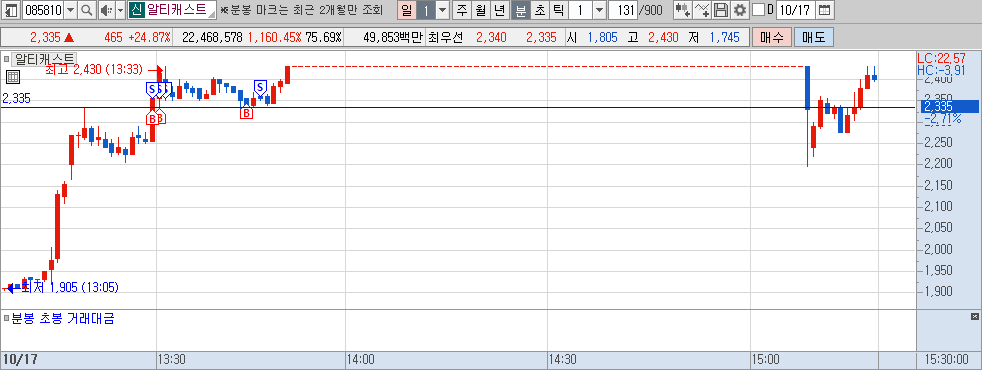Open chart settings gear icon

(740, 10)
